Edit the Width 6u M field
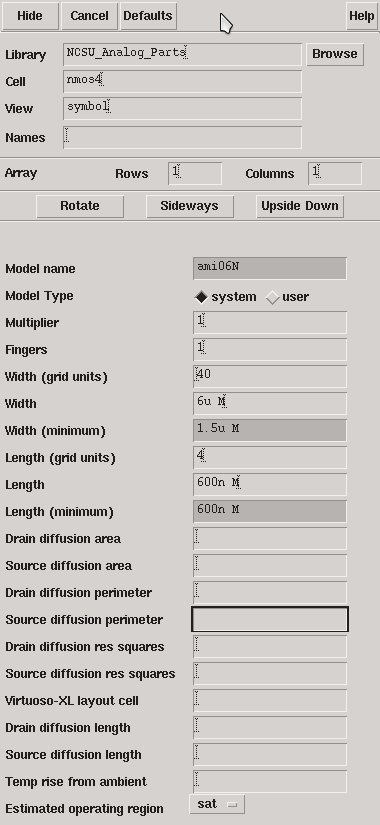The width and height of the screenshot is (380, 825). pos(270,404)
